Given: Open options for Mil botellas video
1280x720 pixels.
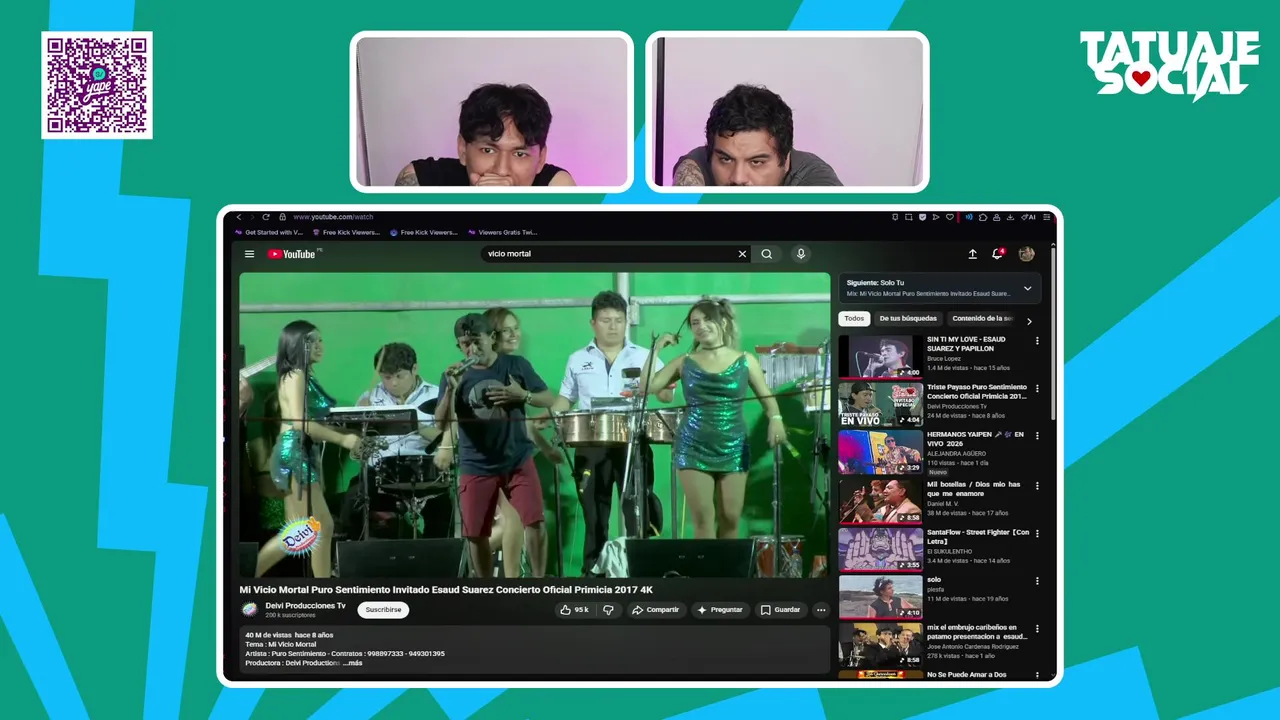Looking at the screenshot, I should 1037,484.
